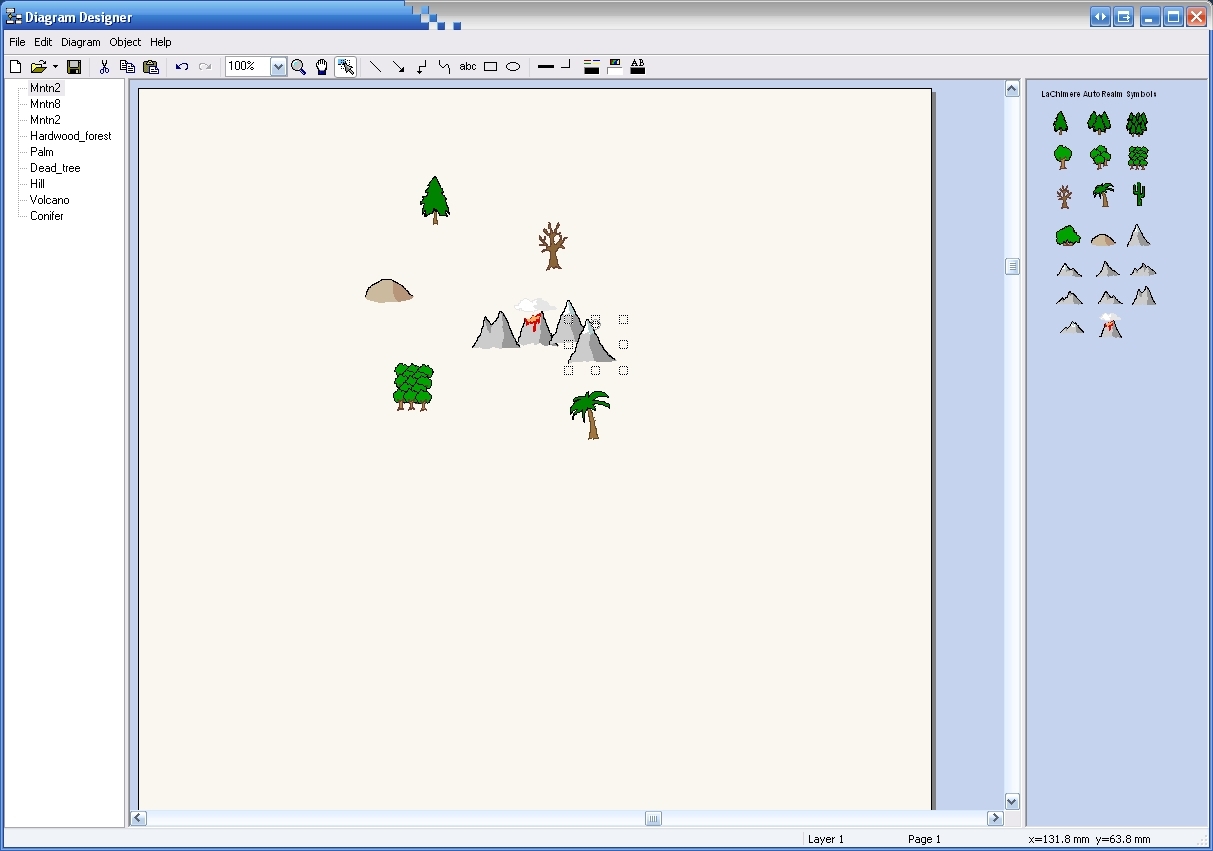This screenshot has width=1213, height=851.
Task: Select Volcano in the object list
Action: pos(49,200)
